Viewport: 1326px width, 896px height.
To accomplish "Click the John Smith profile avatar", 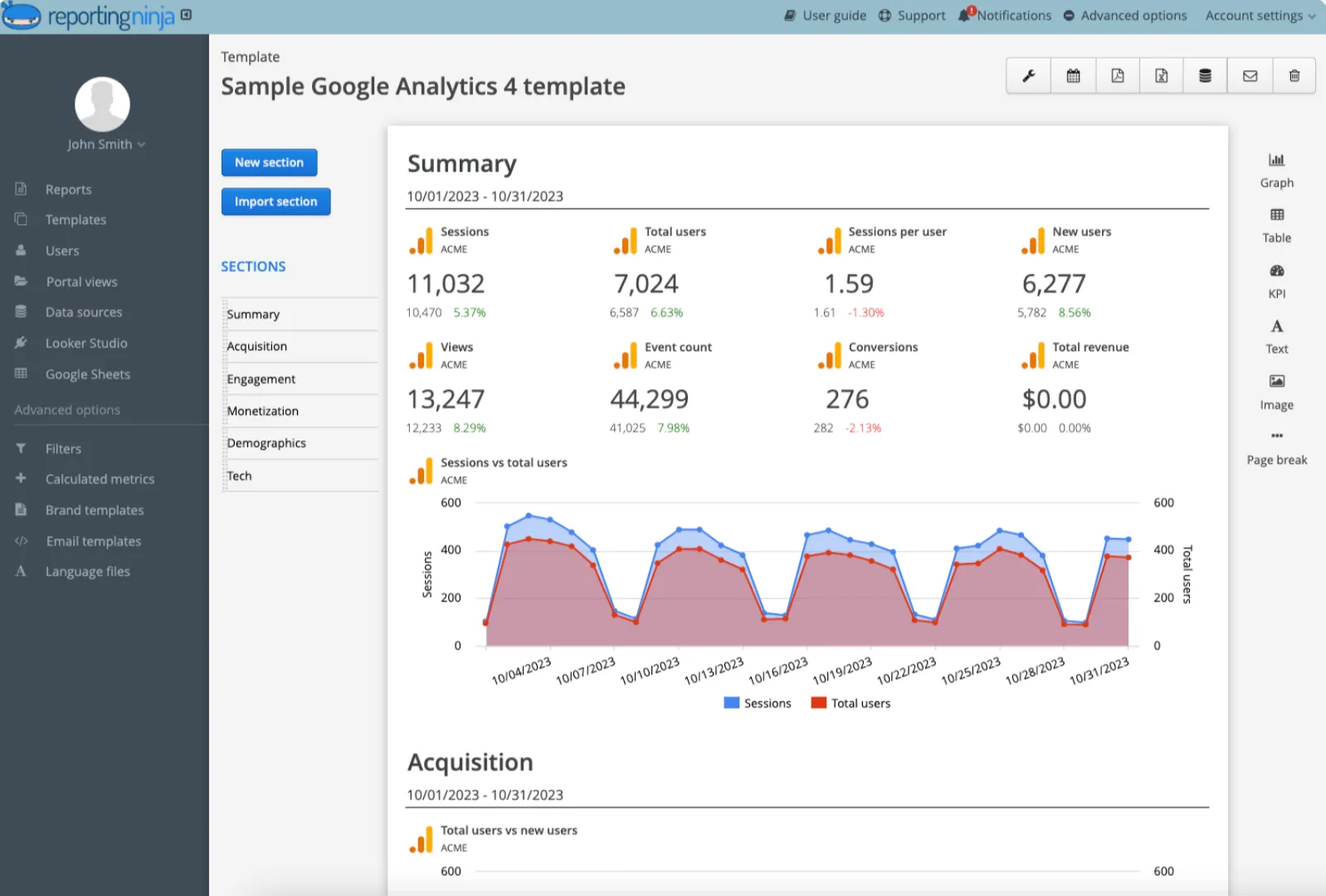I will tap(102, 105).
